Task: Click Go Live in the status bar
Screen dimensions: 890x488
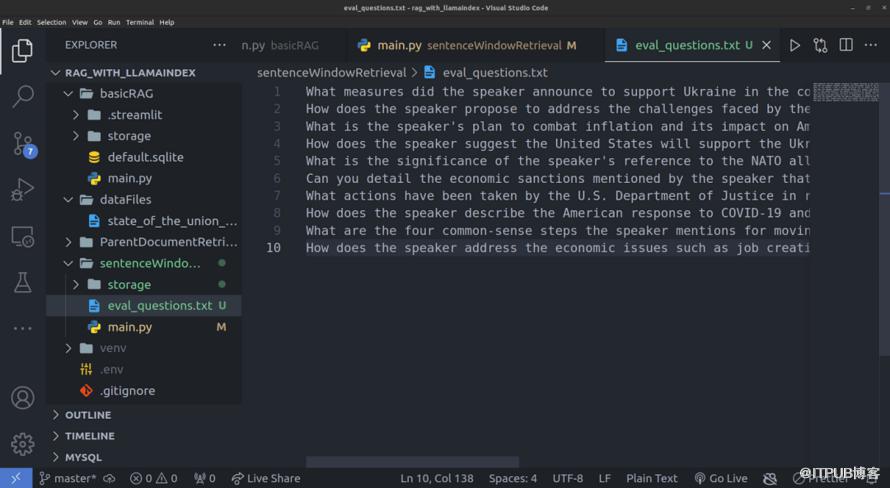Action: 720,478
